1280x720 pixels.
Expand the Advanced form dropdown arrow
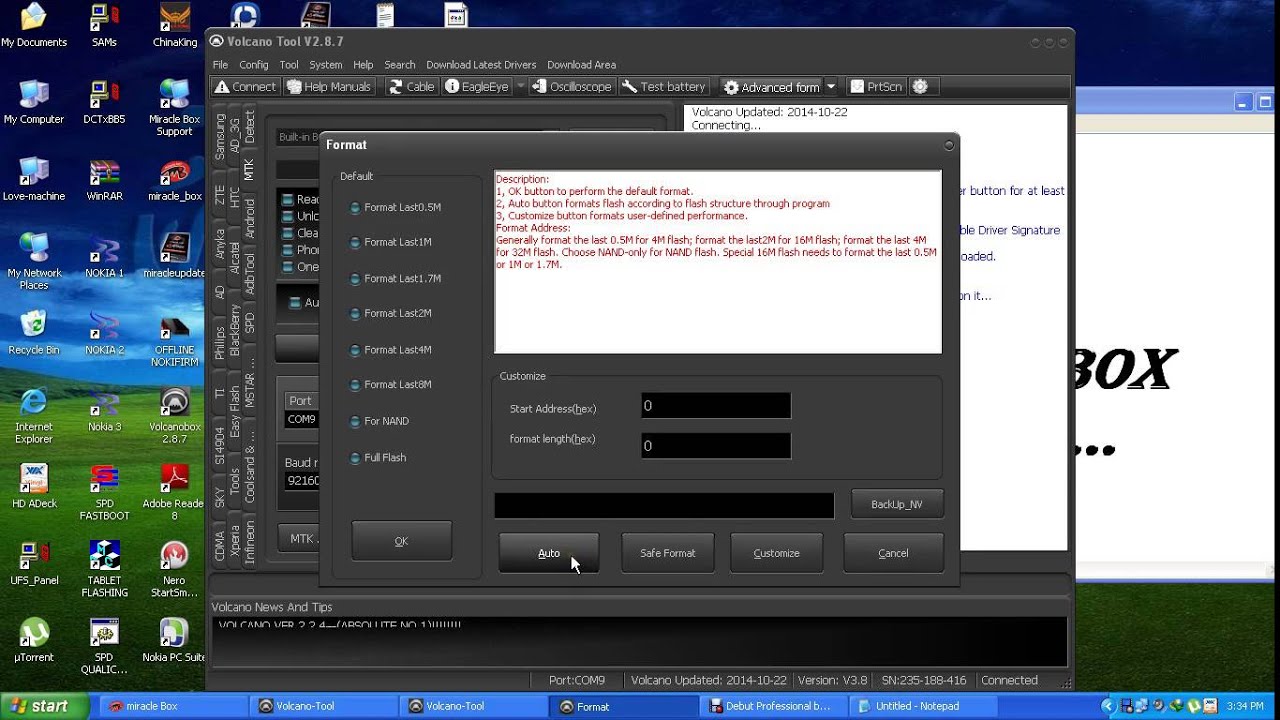coord(831,87)
